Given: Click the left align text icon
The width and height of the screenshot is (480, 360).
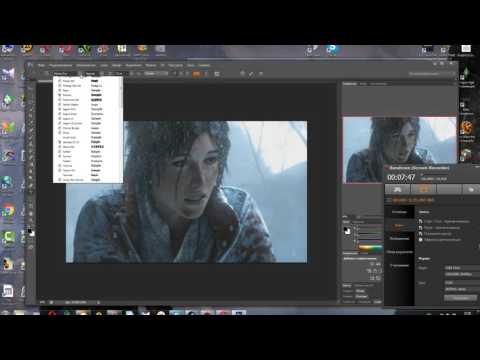Looking at the screenshot, I should coord(175,74).
